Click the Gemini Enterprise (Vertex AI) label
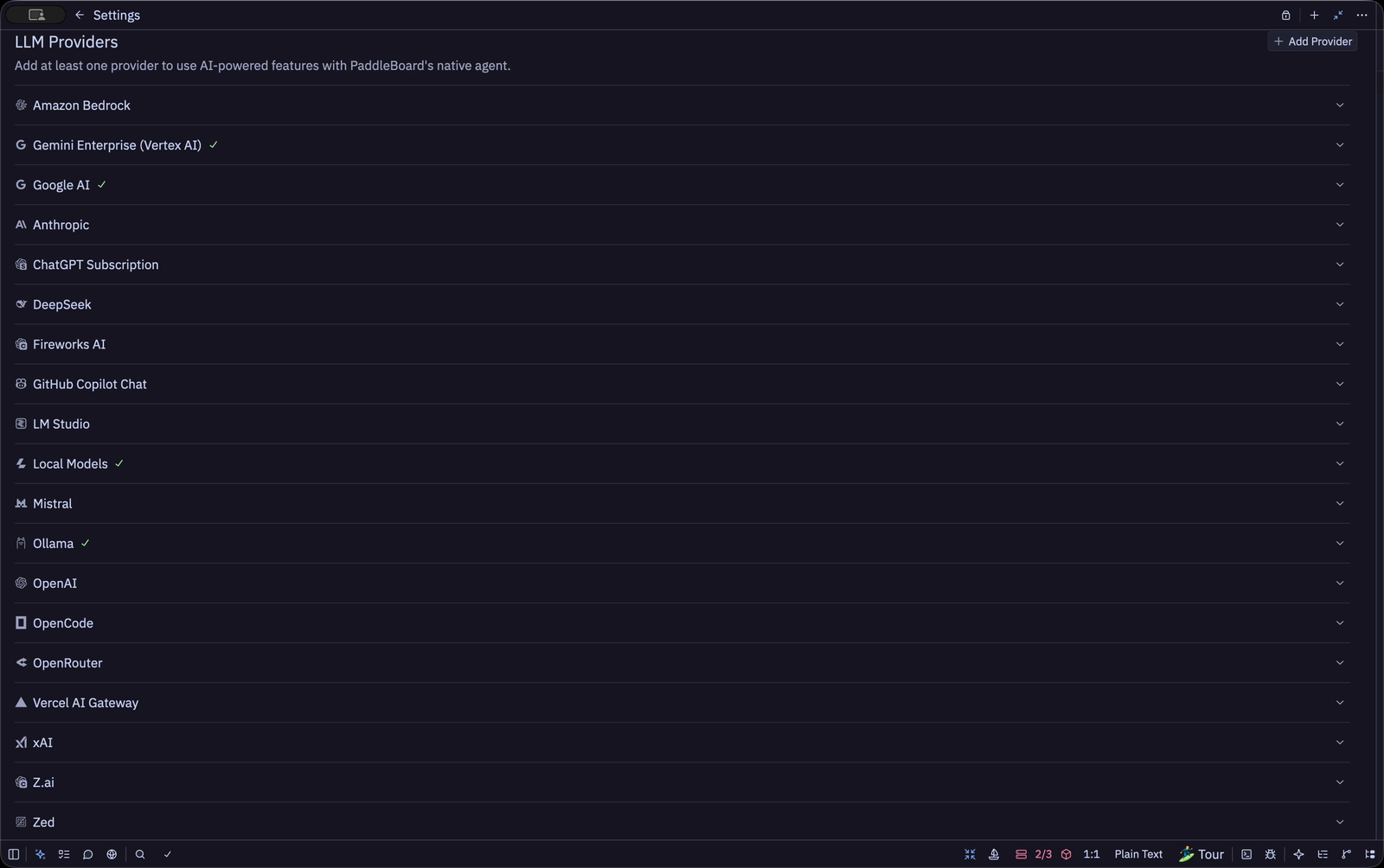 (117, 145)
